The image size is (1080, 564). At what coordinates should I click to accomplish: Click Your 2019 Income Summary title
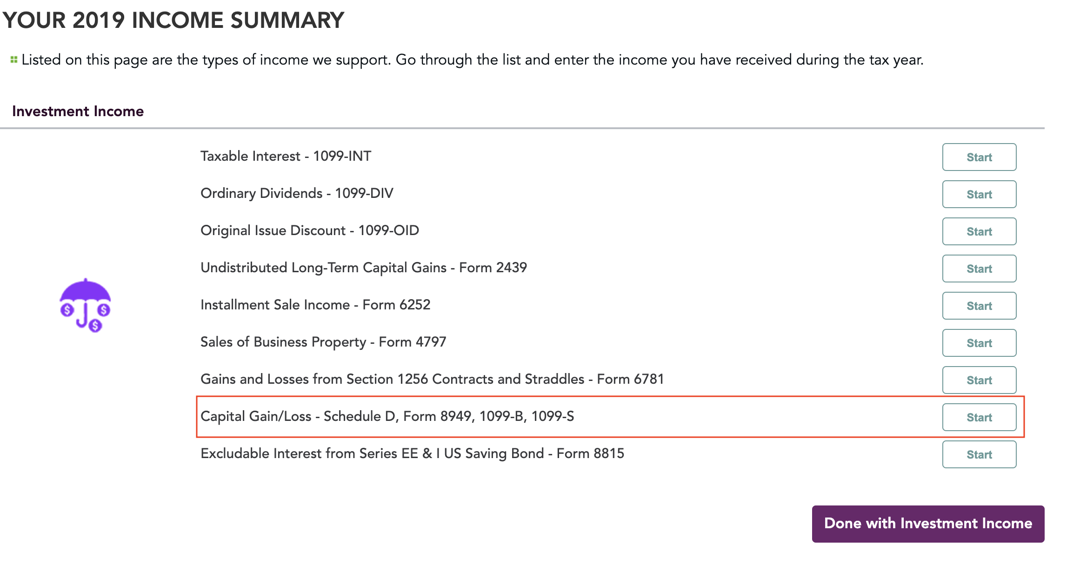pyautogui.click(x=173, y=21)
